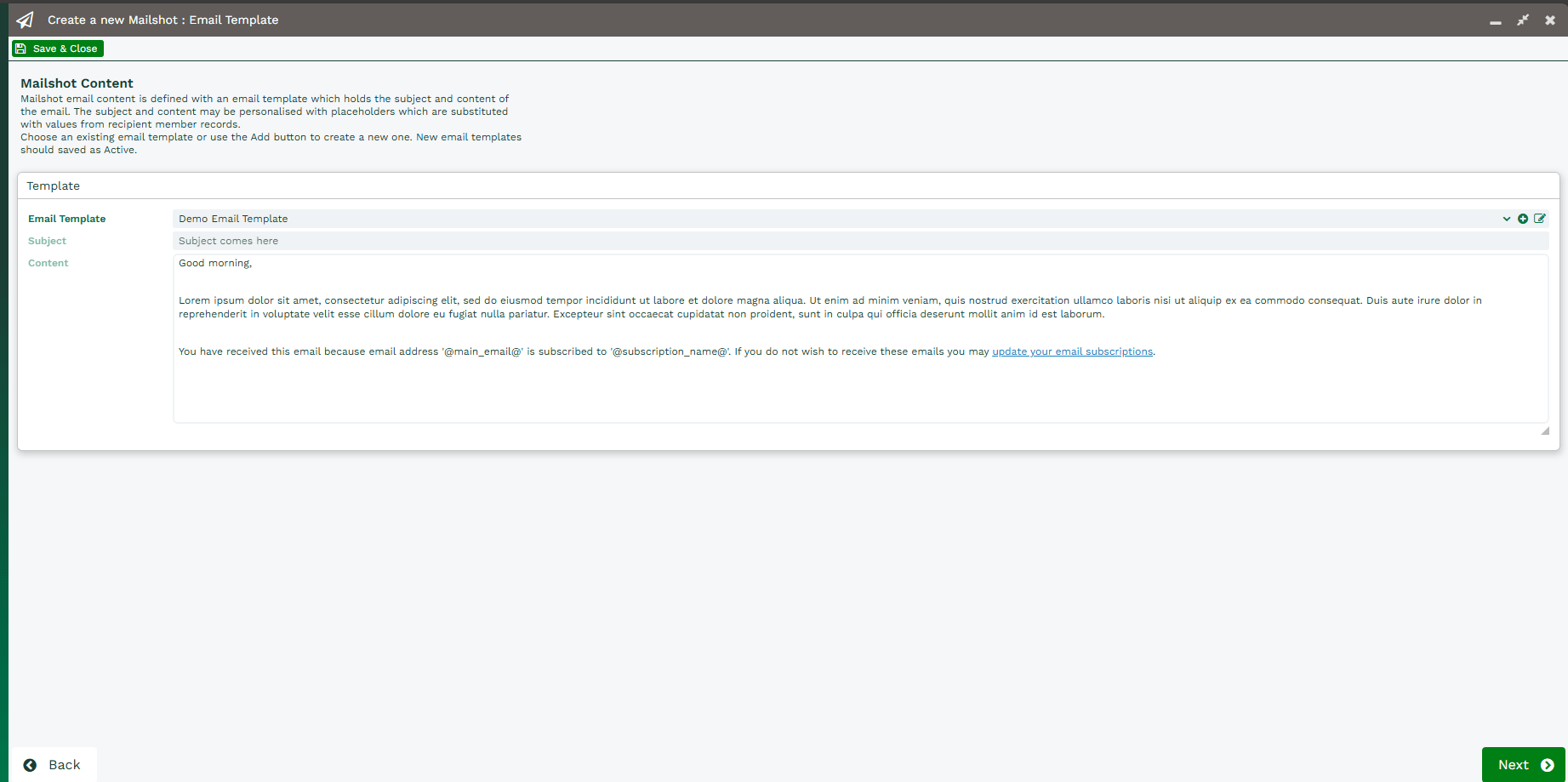
Task: Open the Demo Email Template combo box
Action: tap(834, 219)
